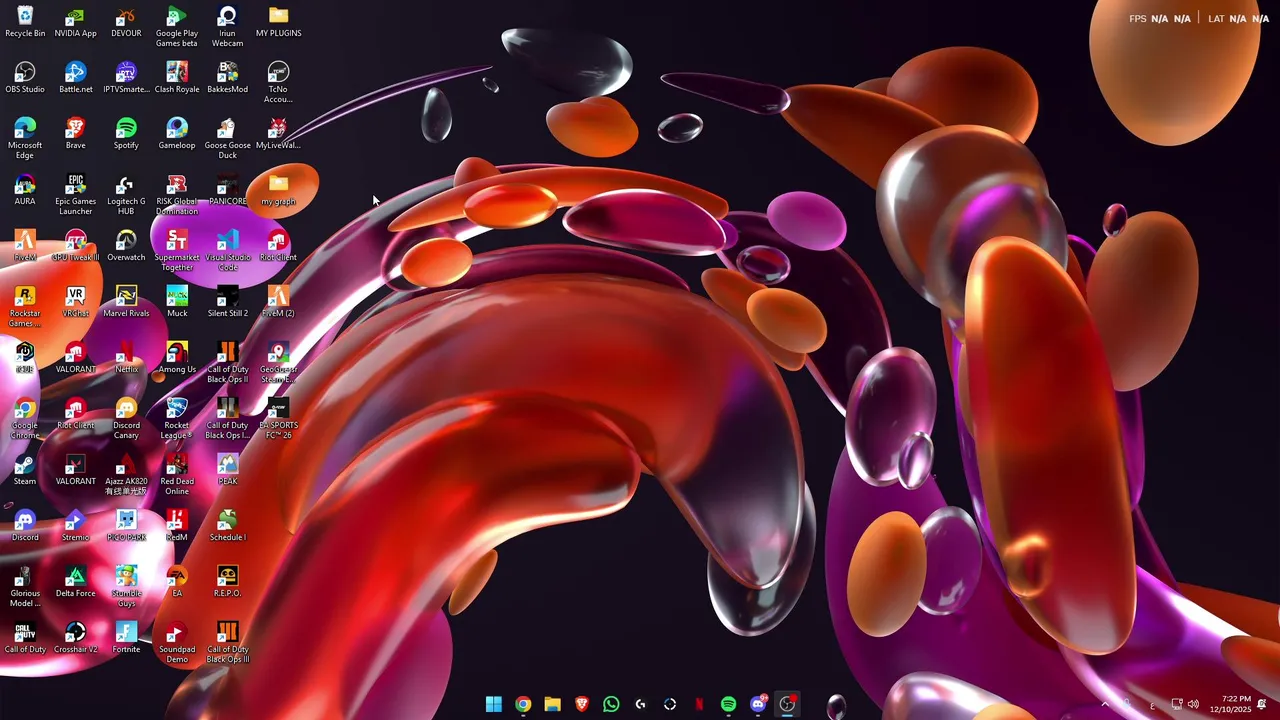1280x720 pixels.
Task: Select the IPTVSmarters shortcut
Action: coord(126,78)
